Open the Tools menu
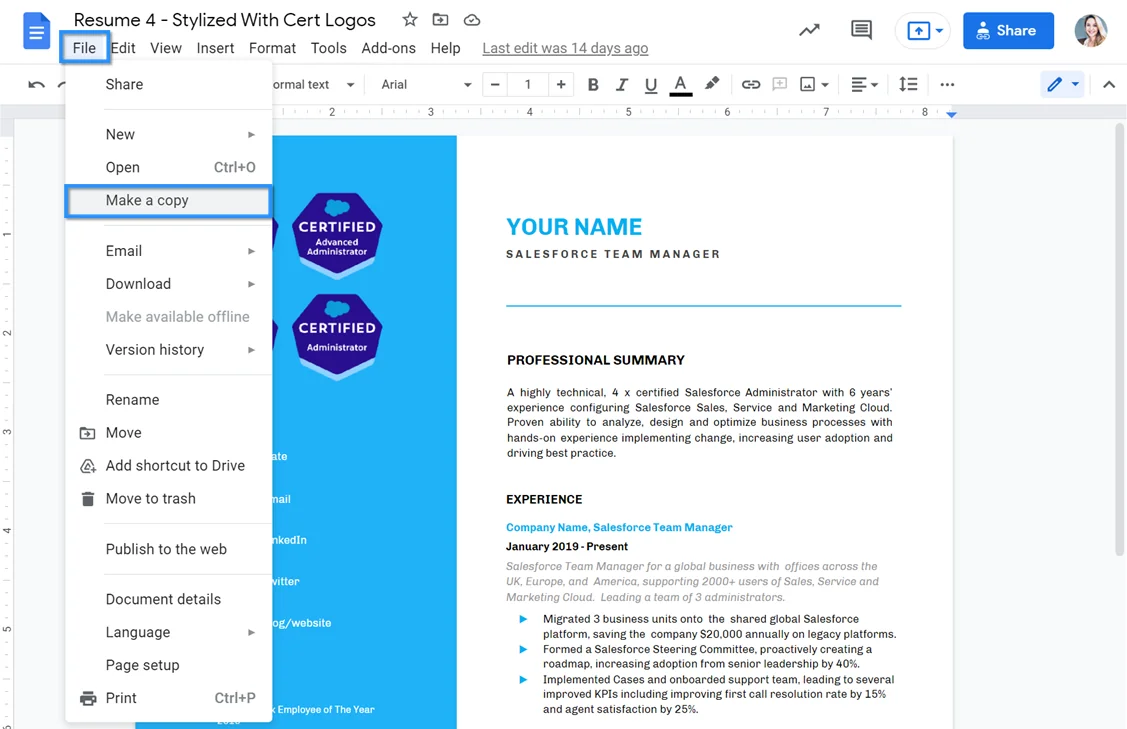Screen dimensions: 1127x729 pyautogui.click(x=328, y=48)
